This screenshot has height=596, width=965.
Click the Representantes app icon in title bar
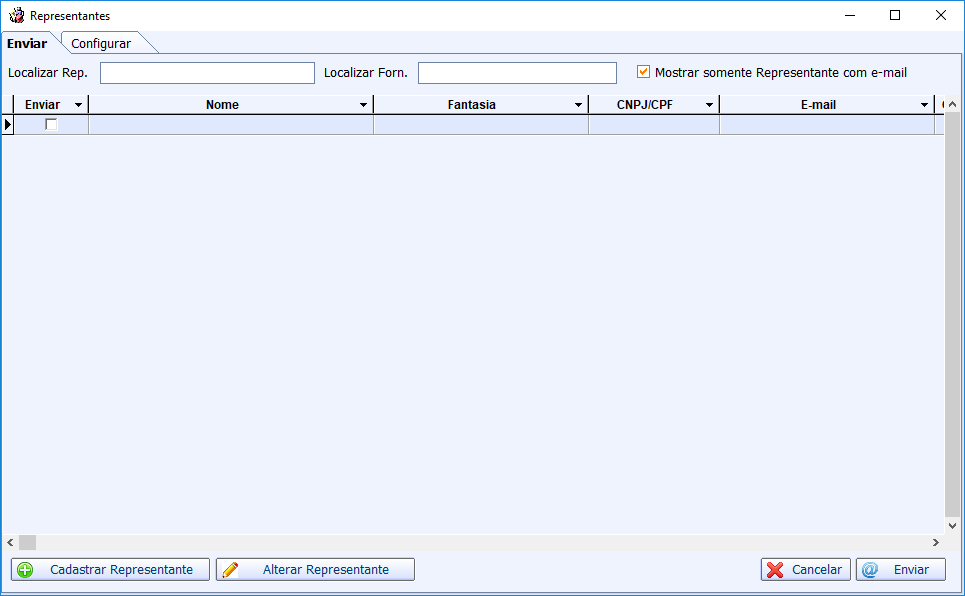point(16,16)
